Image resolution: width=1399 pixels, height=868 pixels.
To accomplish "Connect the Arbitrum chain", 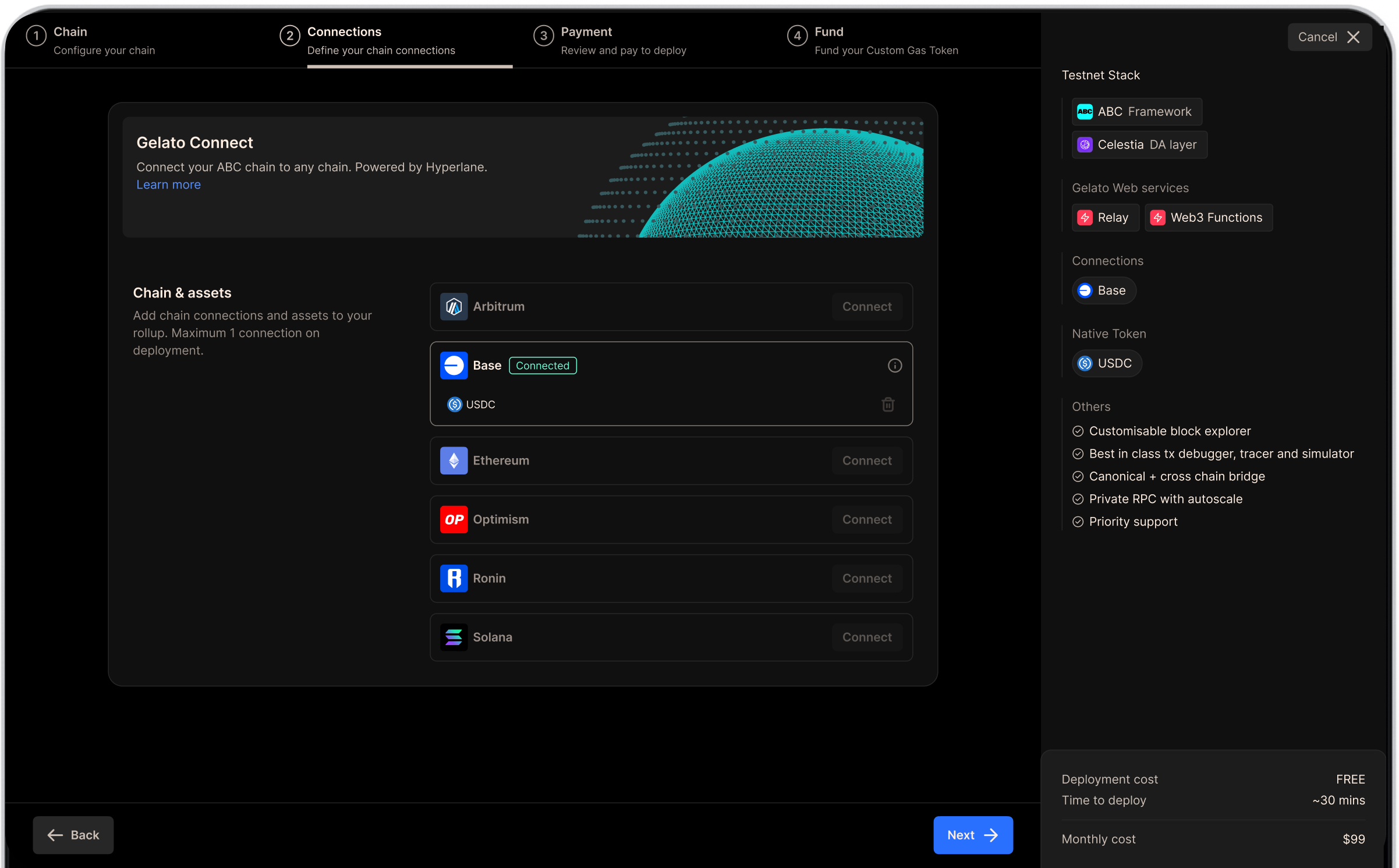I will click(x=866, y=307).
